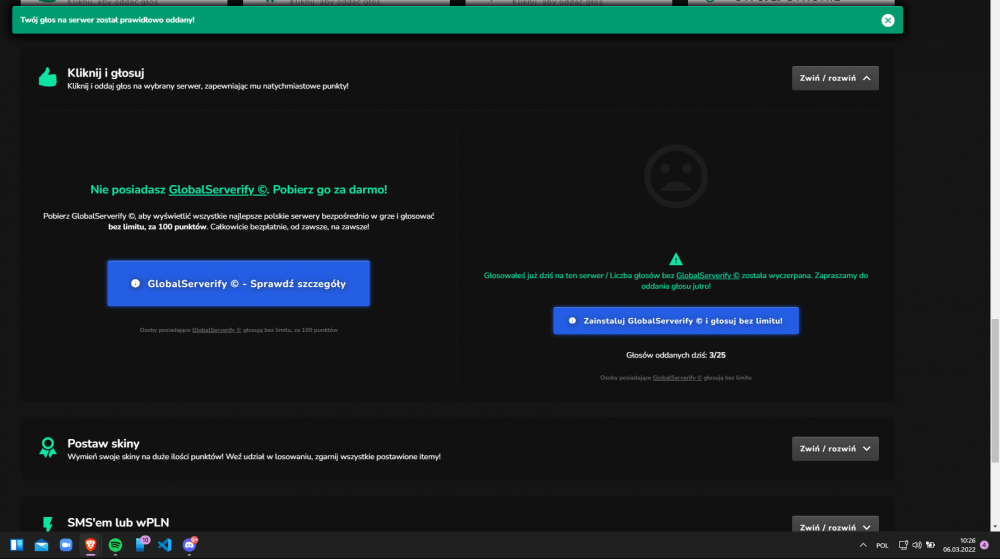This screenshot has height=559, width=1000.
Task: Click the volume speaker icon in tray
Action: pos(916,545)
